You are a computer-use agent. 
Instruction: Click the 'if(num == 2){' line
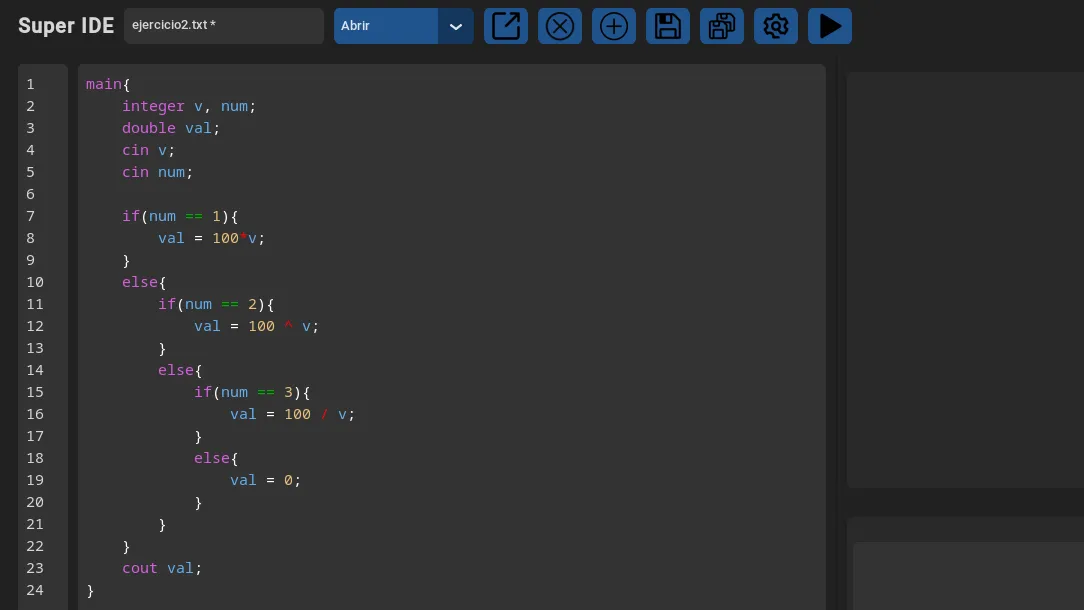tap(216, 304)
